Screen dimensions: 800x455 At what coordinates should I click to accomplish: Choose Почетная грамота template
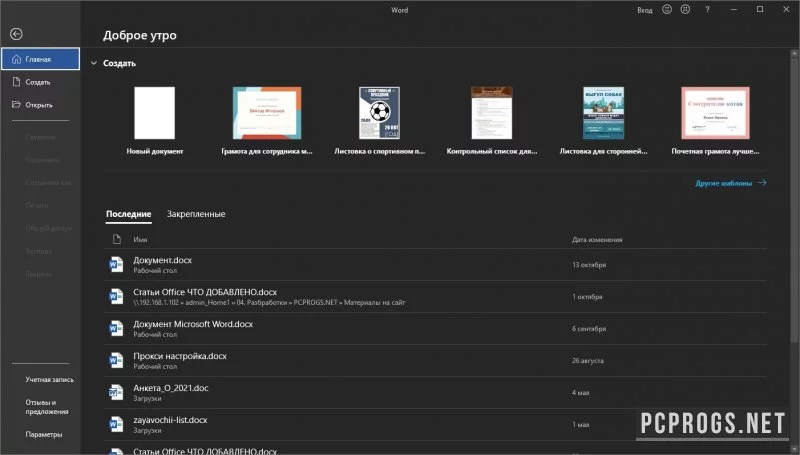(x=715, y=121)
